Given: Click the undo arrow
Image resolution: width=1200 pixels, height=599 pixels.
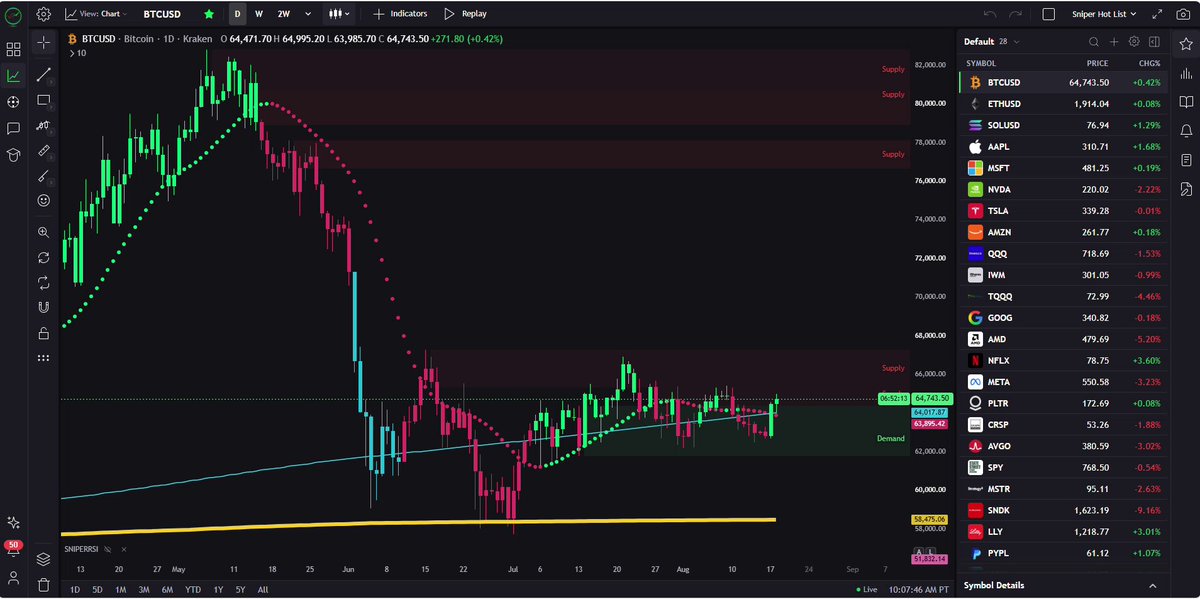Looking at the screenshot, I should tap(990, 14).
